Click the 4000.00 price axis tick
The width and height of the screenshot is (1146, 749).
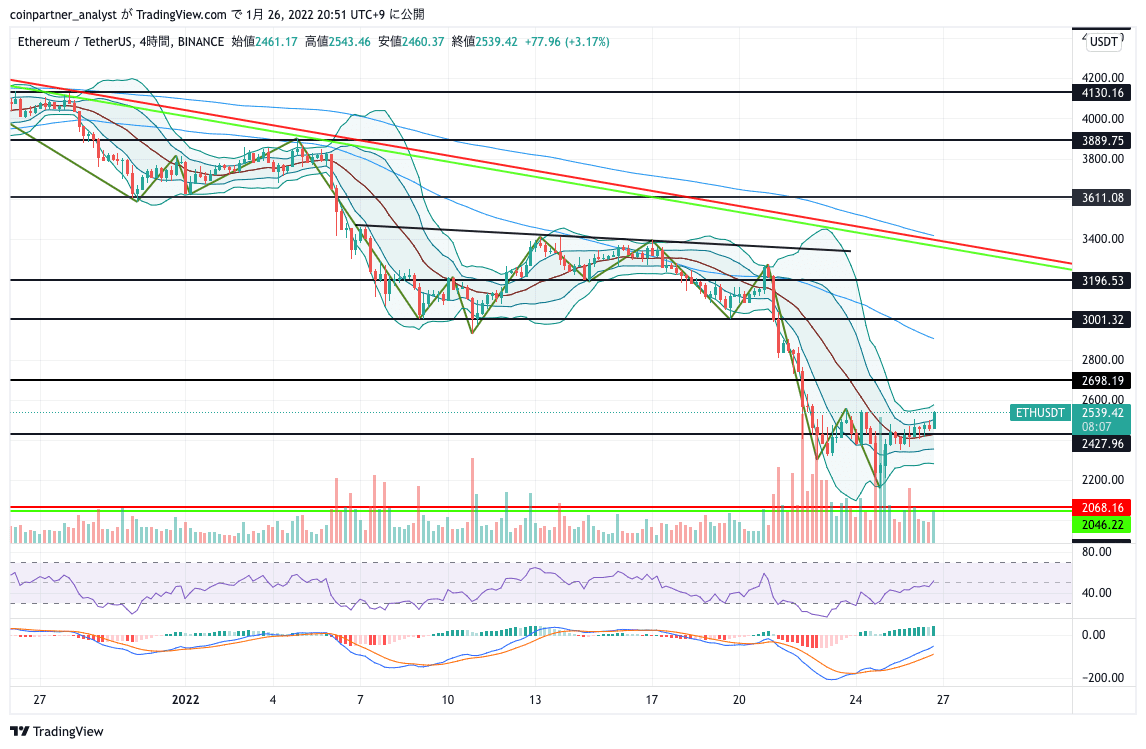point(1102,118)
